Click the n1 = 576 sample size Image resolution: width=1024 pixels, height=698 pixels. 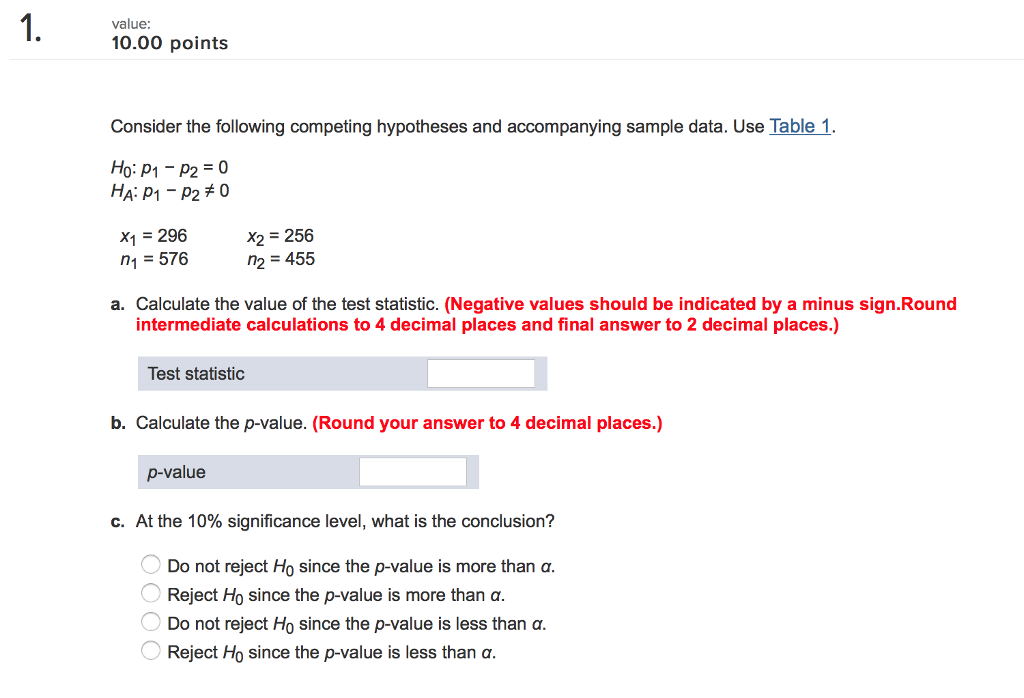pos(153,260)
